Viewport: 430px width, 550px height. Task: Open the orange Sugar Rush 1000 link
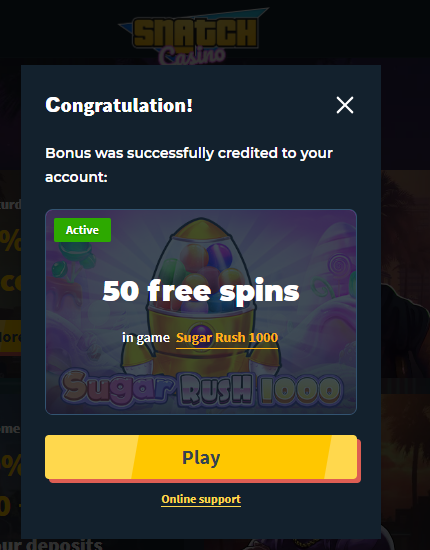pos(227,337)
